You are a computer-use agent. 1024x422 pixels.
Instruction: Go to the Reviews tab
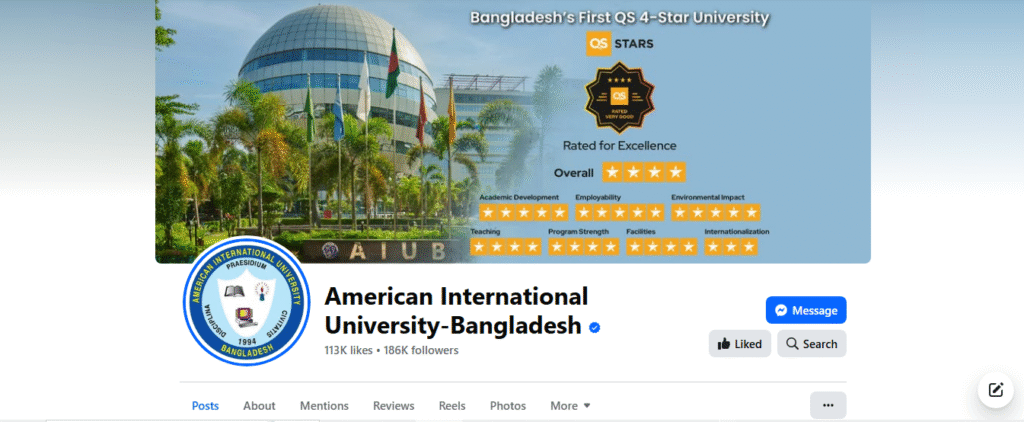pos(393,406)
